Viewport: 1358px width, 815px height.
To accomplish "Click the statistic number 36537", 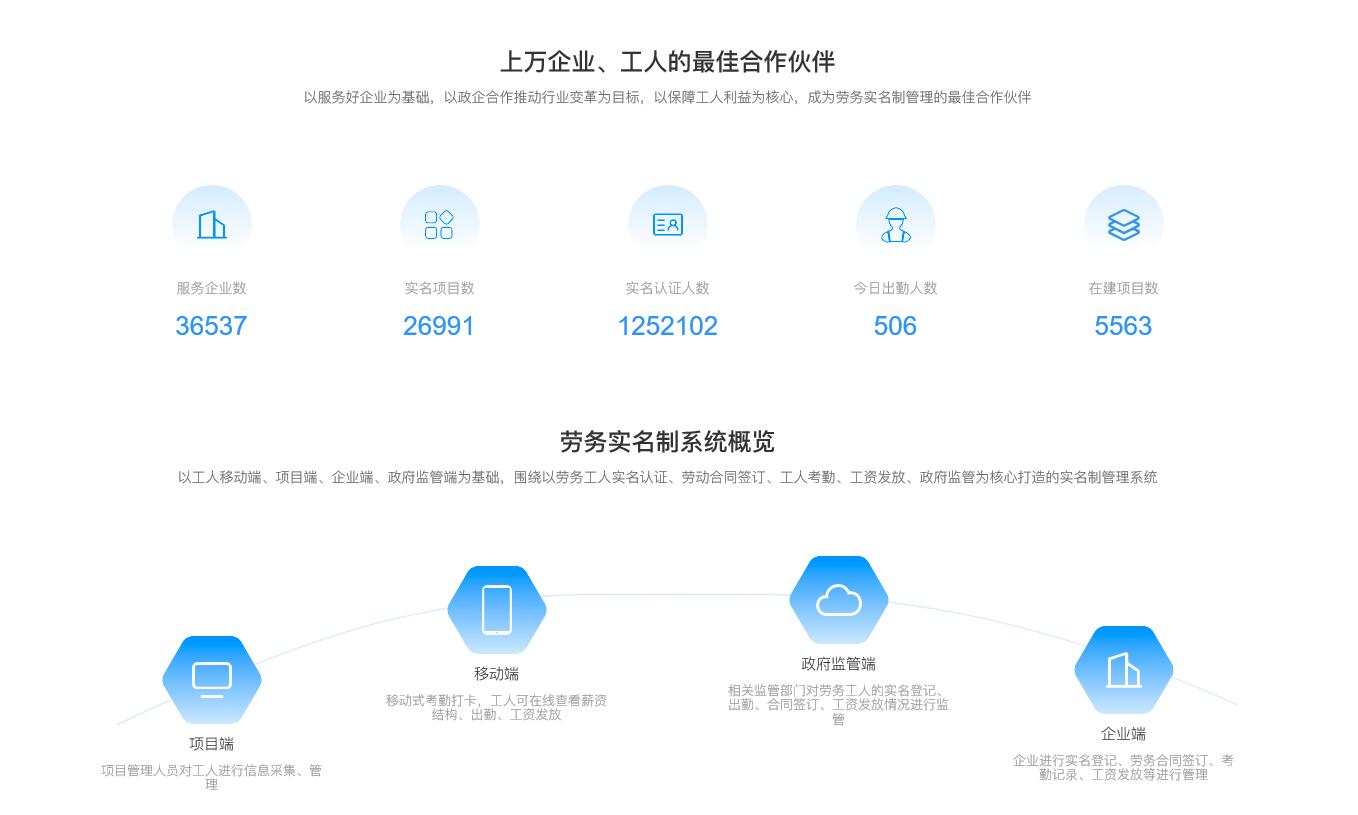I will 211,326.
